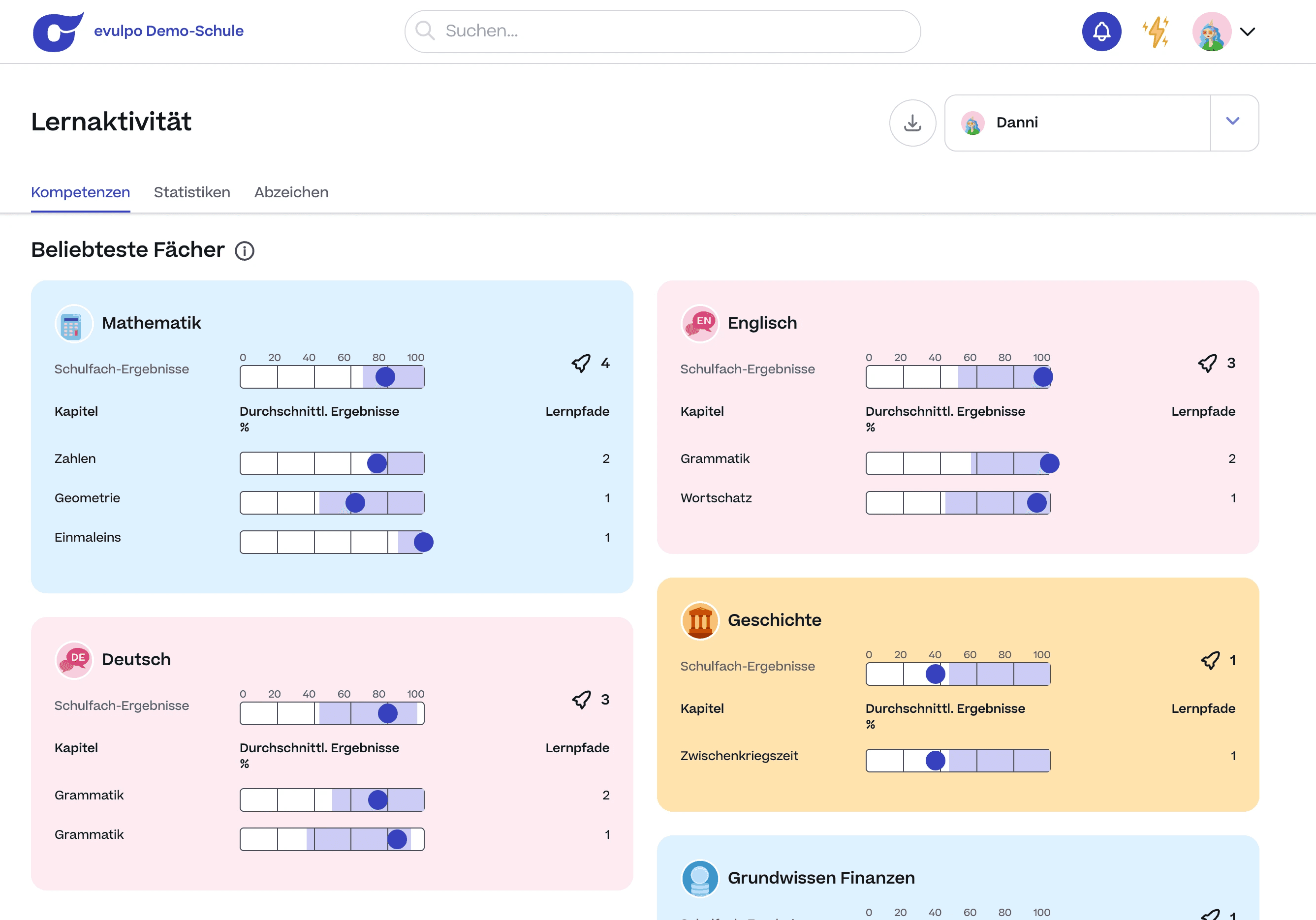
Task: Click the lightning bolt icon
Action: tap(1156, 31)
